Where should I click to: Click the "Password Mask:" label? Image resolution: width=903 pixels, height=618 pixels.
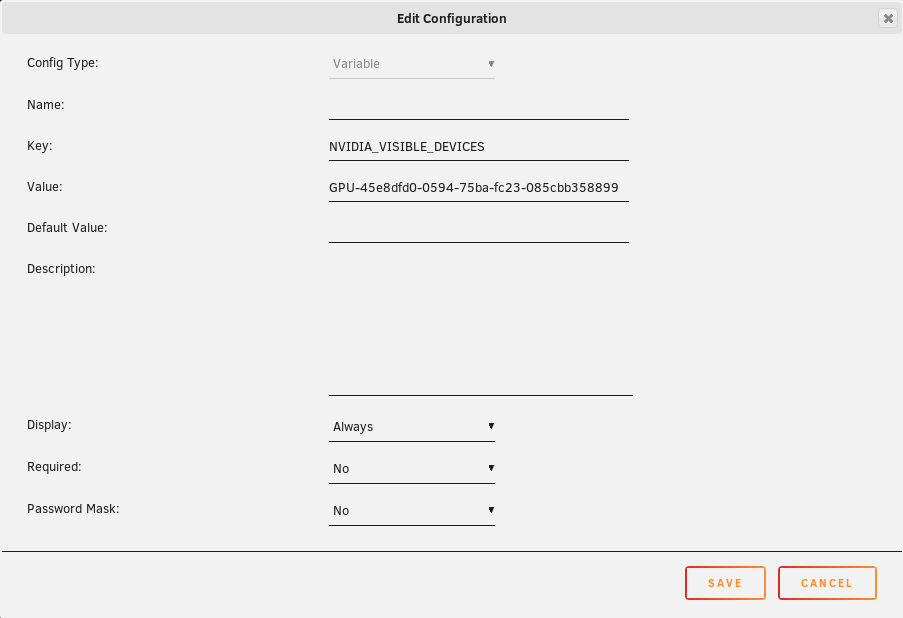point(73,509)
